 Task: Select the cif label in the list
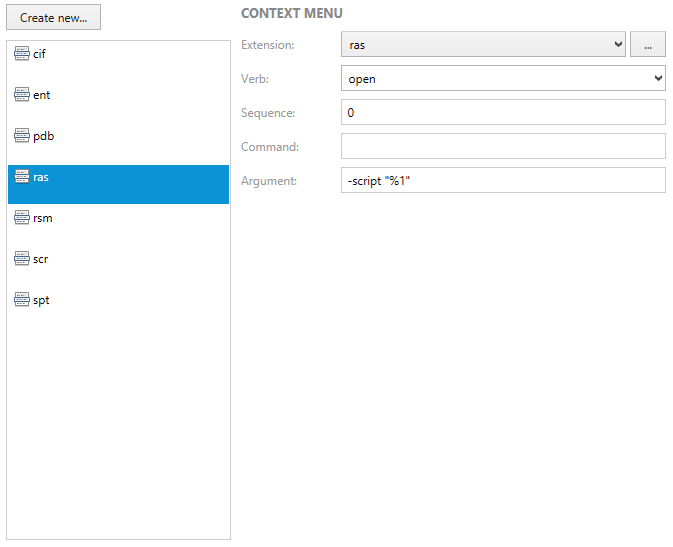click(40, 54)
